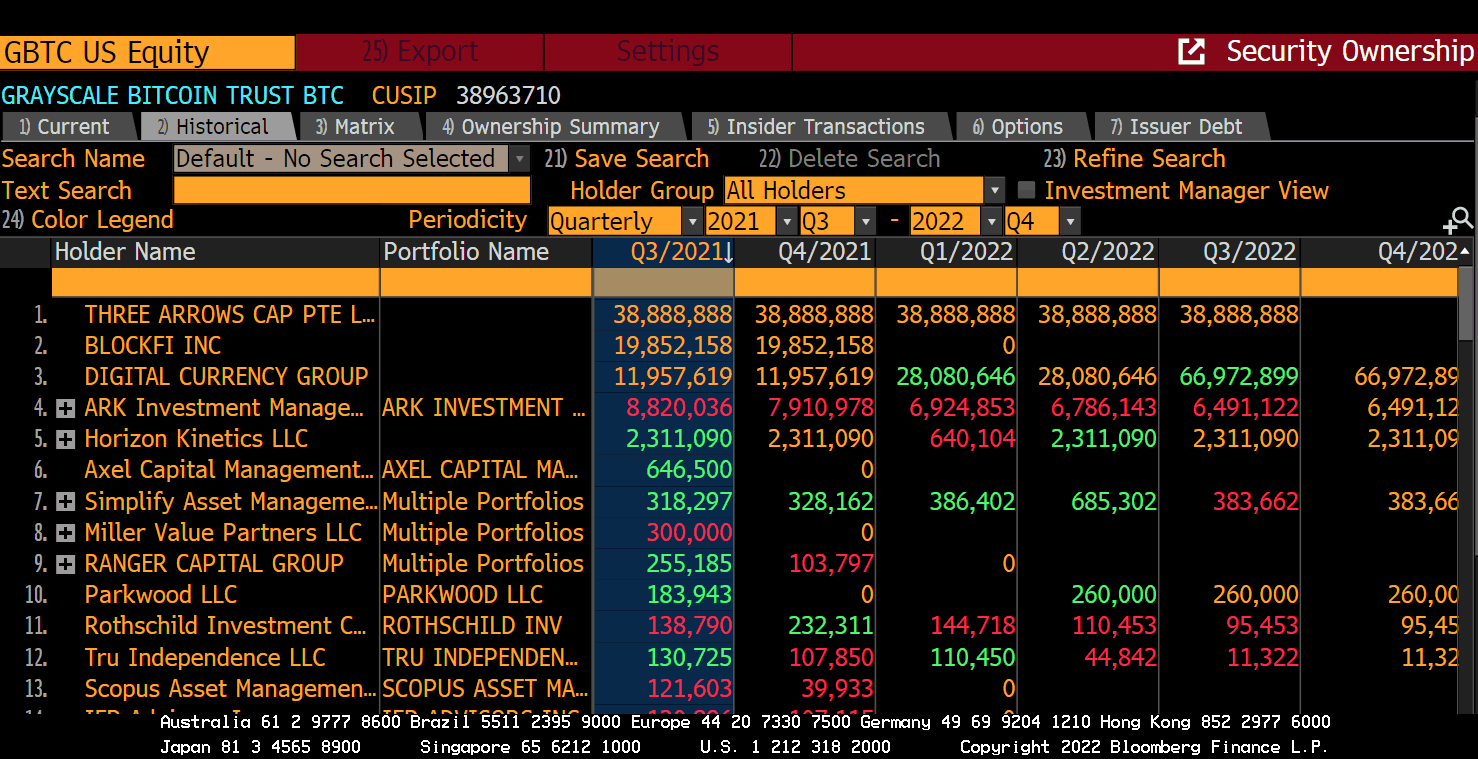
Task: Click ROTHSCHILD INV portfolio cell
Action: [x=472, y=626]
